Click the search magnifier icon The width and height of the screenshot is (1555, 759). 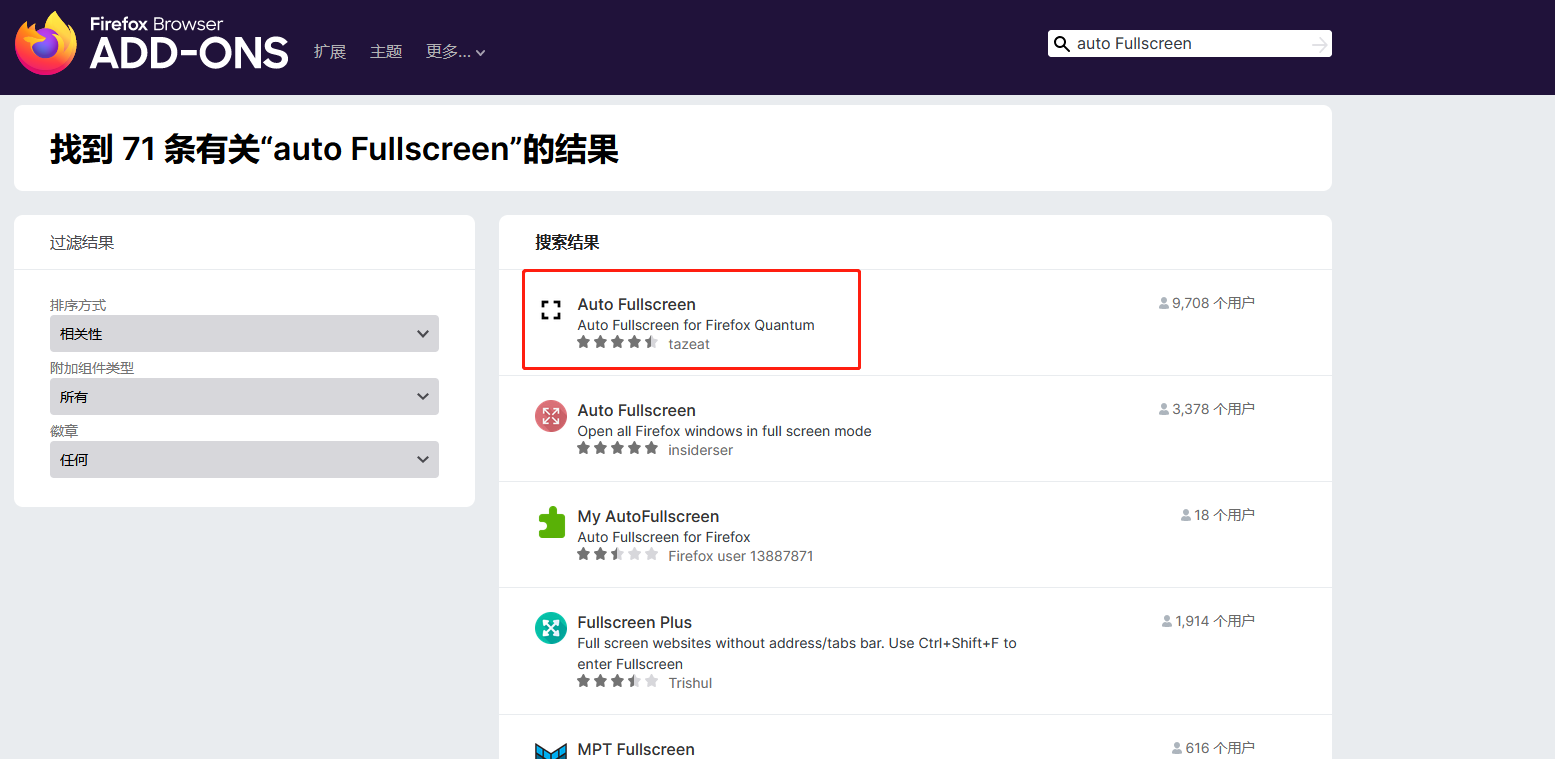click(1062, 44)
